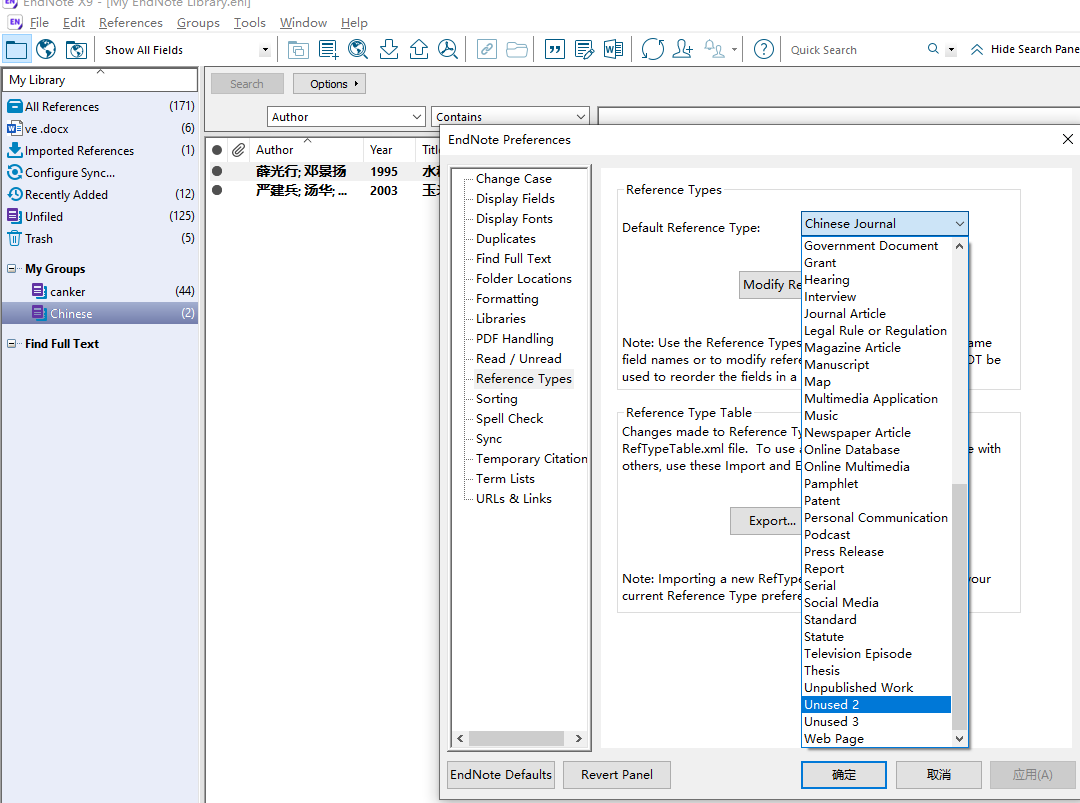Image resolution: width=1080 pixels, height=803 pixels.
Task: Open the Help question-mark icon
Action: (763, 50)
